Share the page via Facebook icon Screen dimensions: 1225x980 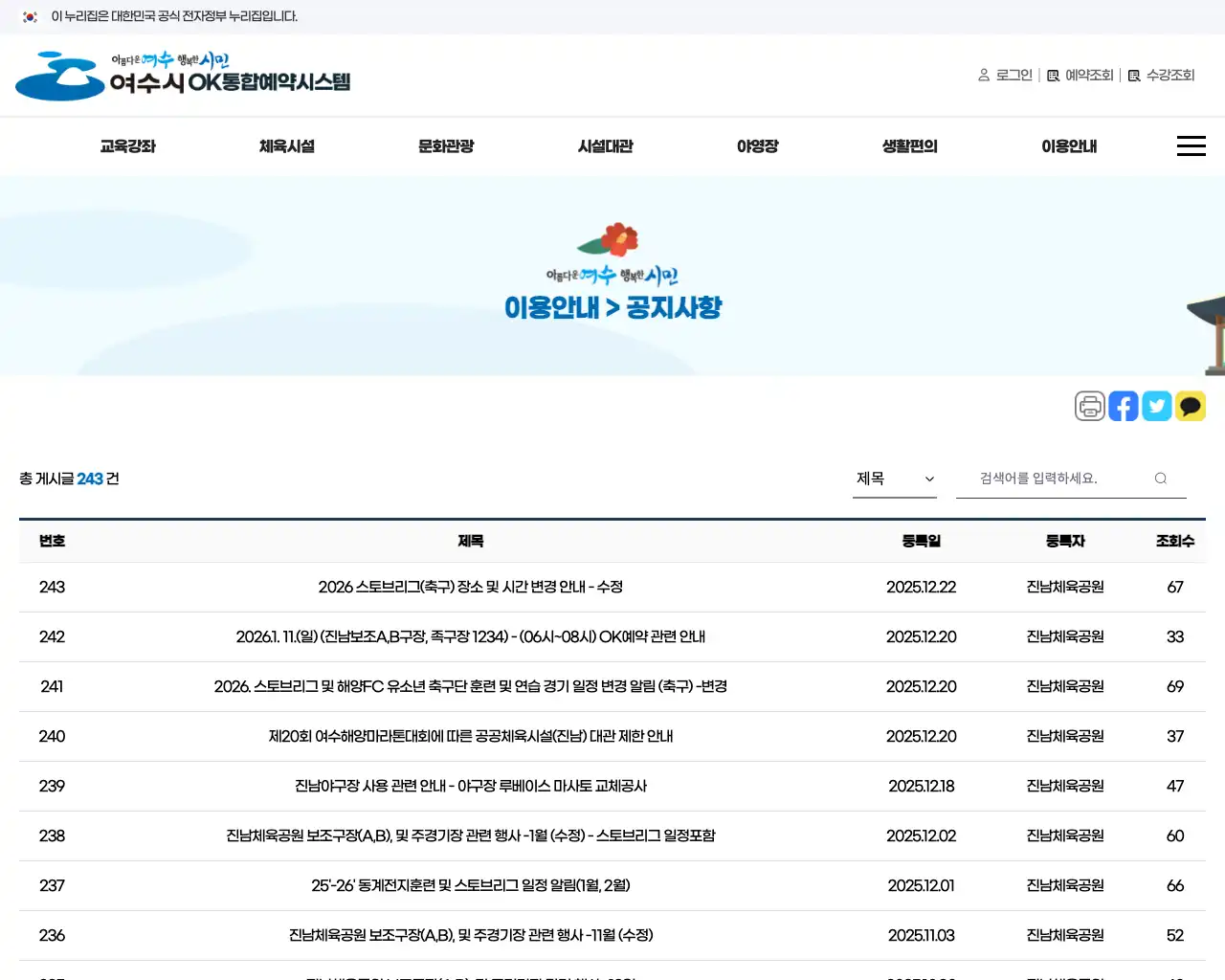[x=1124, y=406]
